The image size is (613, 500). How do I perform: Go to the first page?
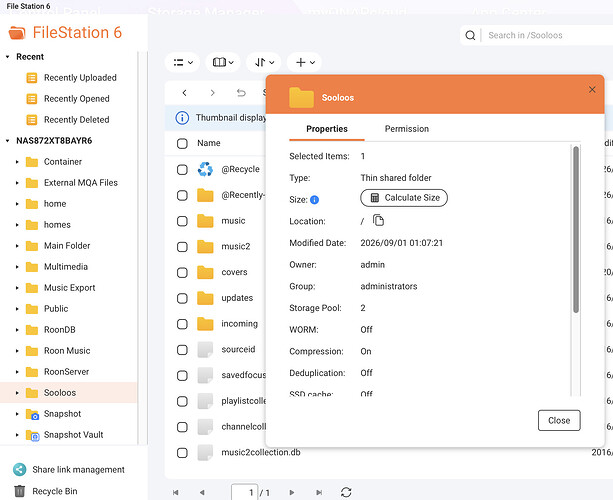tap(176, 493)
